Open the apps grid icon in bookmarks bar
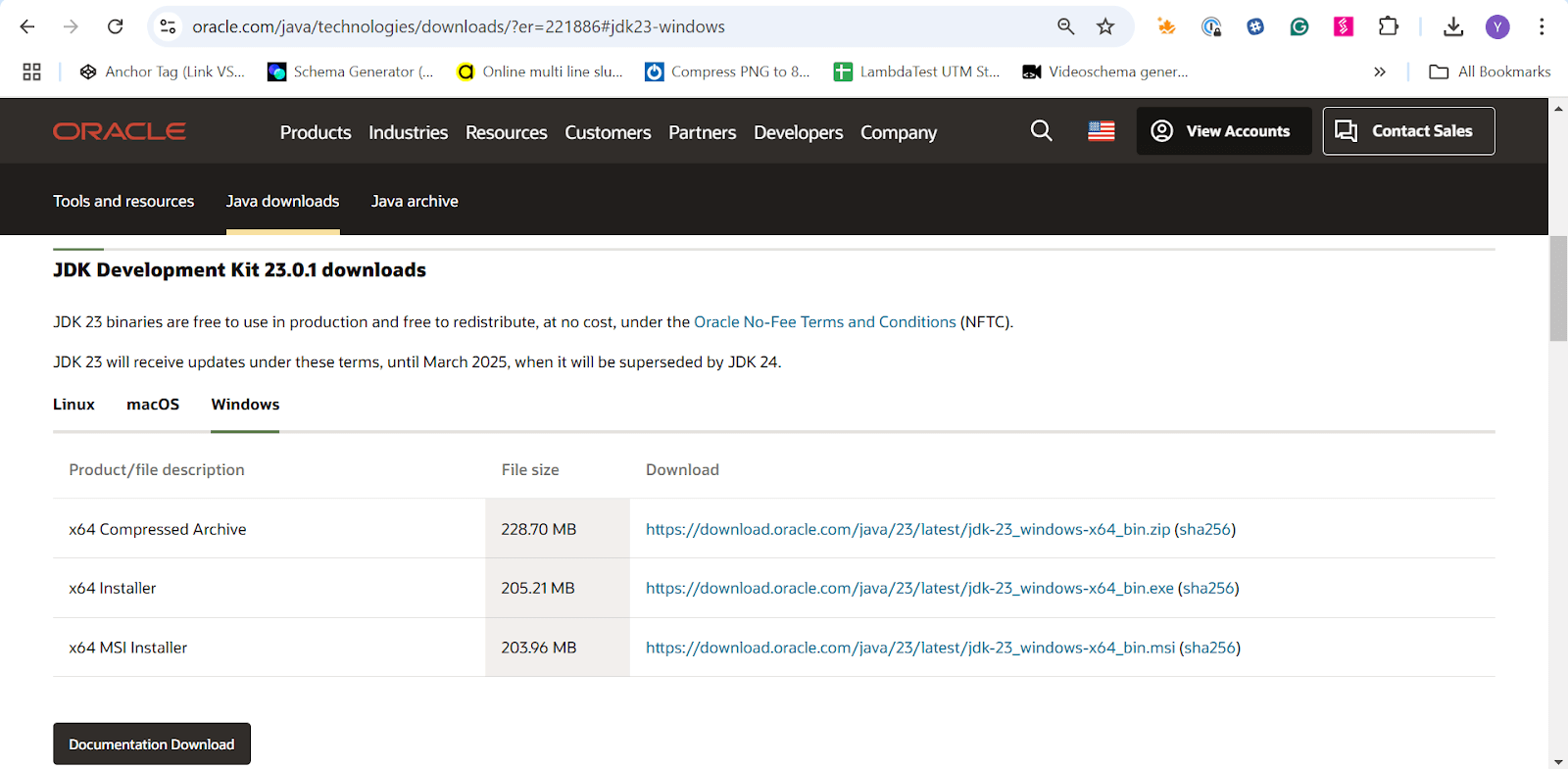The height and width of the screenshot is (769, 1568). [31, 72]
